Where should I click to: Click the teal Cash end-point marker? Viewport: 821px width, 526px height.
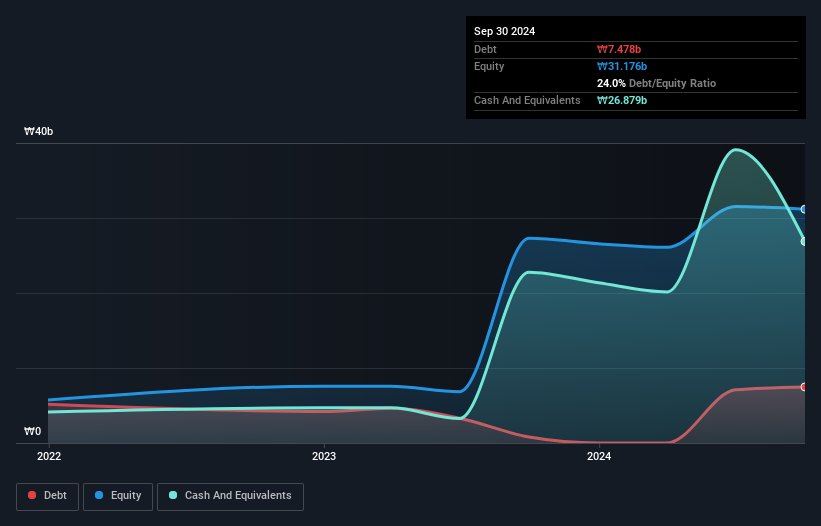point(804,241)
